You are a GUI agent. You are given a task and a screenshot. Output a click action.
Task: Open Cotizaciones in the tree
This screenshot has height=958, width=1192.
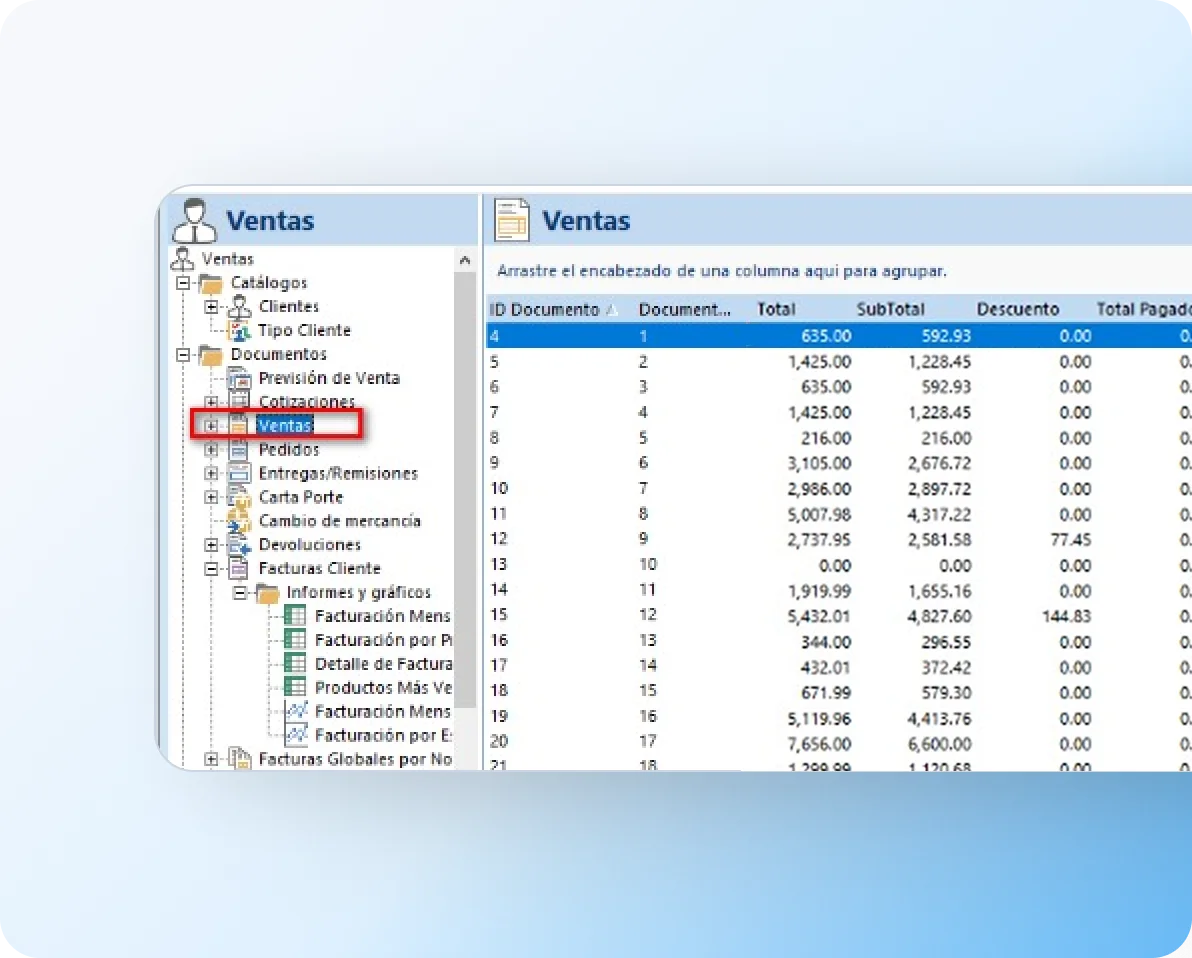click(x=306, y=402)
